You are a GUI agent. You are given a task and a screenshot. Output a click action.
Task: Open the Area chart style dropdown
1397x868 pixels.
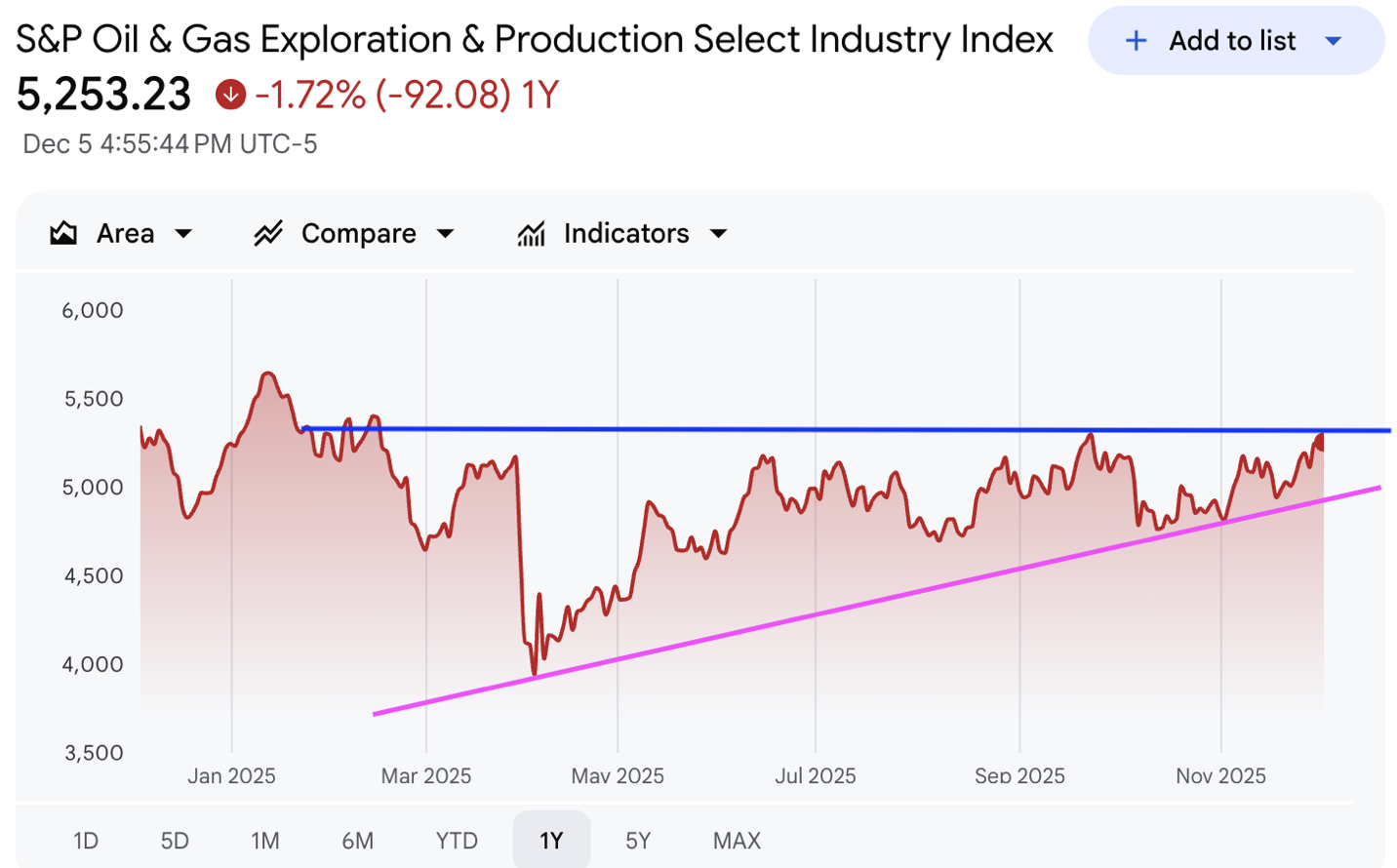click(183, 234)
